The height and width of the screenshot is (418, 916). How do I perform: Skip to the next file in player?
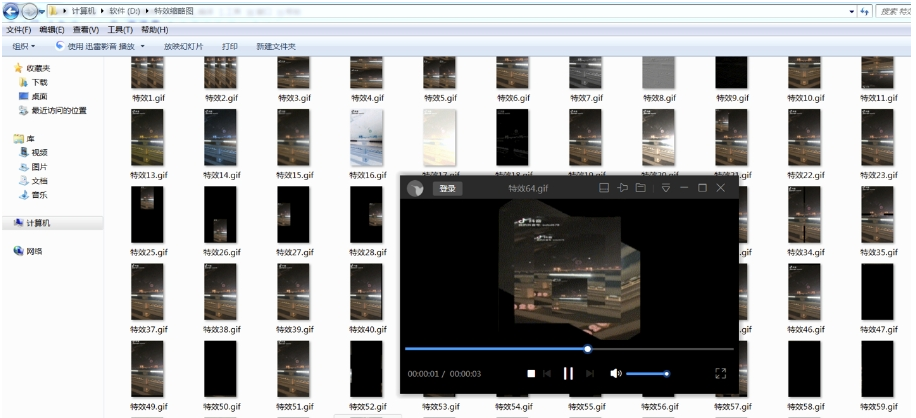(x=590, y=373)
